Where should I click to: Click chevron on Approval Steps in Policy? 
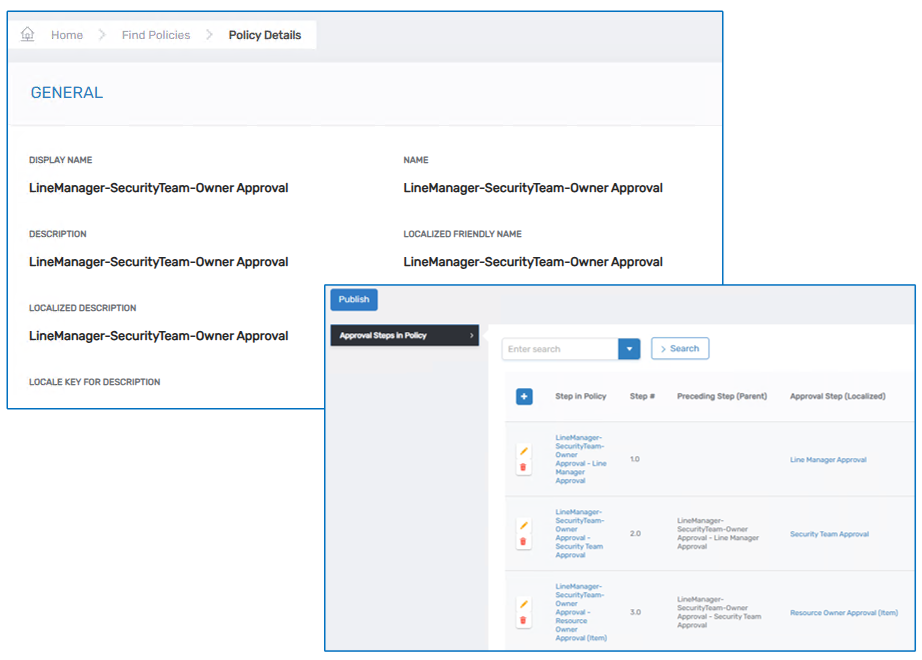[472, 335]
